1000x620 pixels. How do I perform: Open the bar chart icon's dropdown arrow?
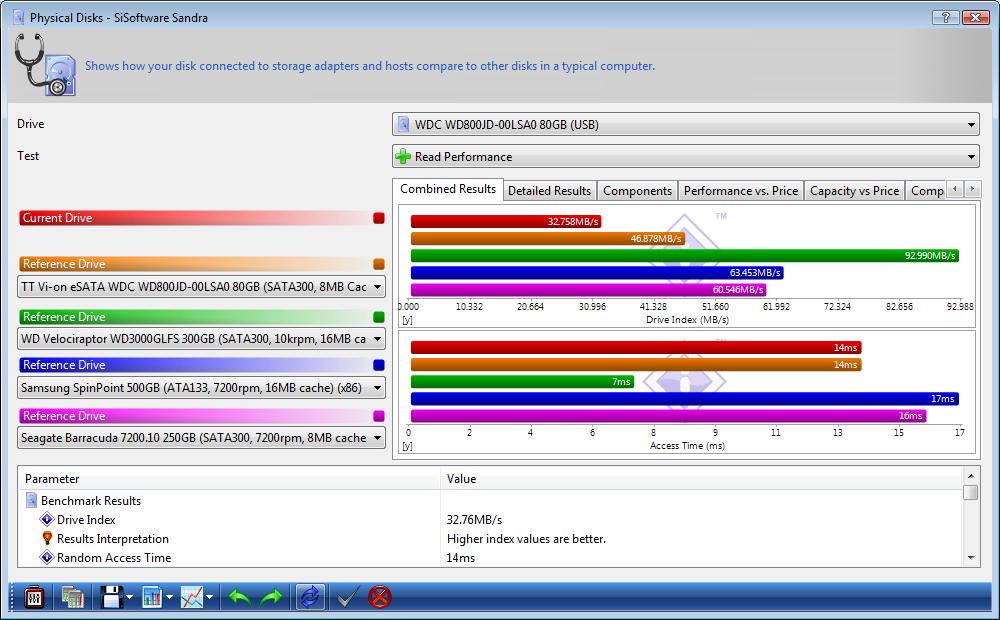point(169,598)
